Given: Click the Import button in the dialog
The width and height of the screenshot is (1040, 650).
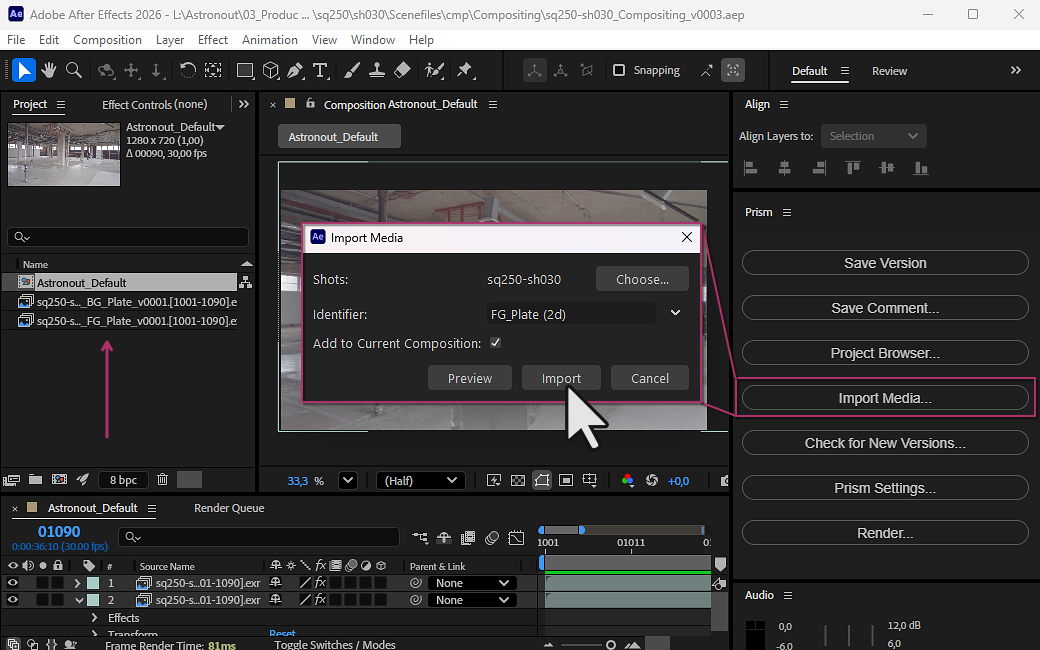Looking at the screenshot, I should [x=561, y=377].
